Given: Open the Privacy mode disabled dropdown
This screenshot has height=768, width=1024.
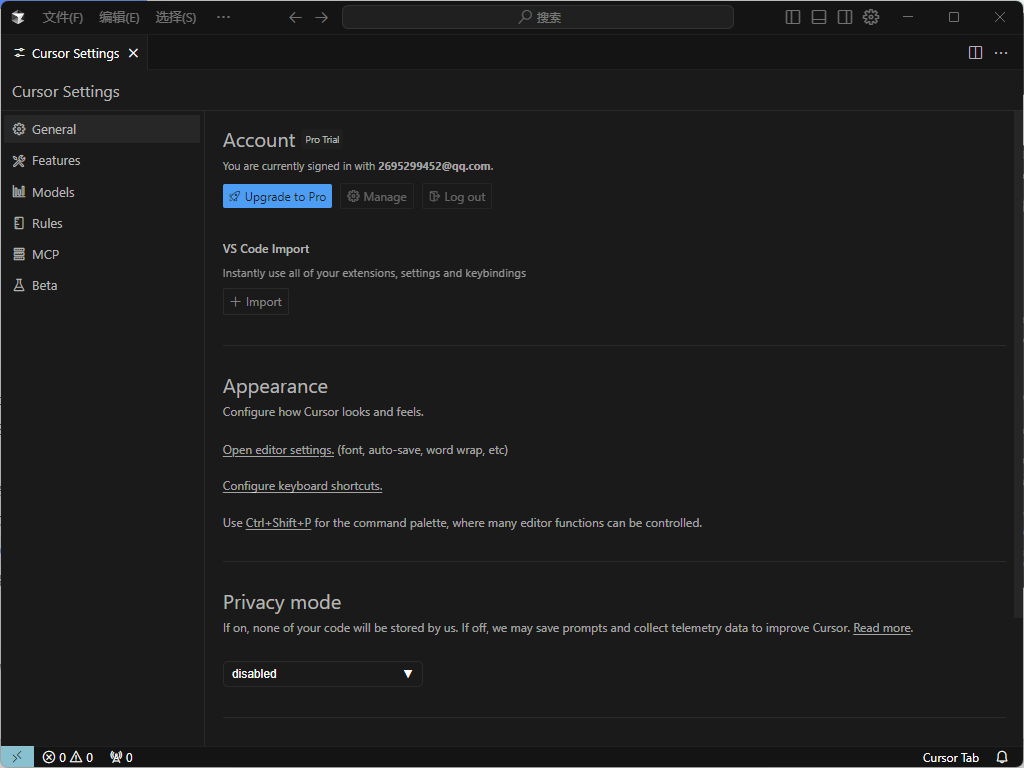Looking at the screenshot, I should pyautogui.click(x=323, y=674).
